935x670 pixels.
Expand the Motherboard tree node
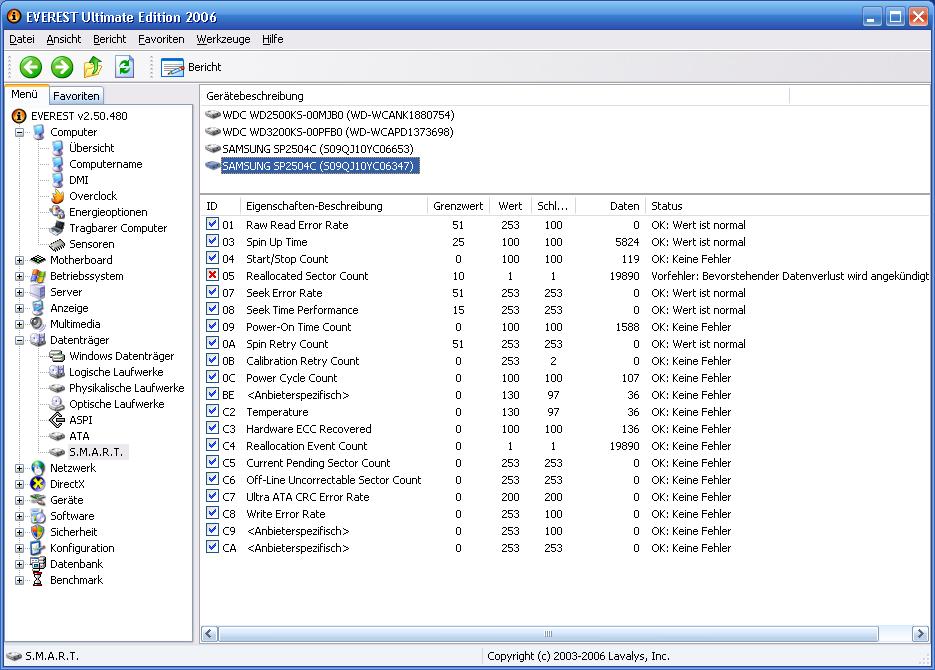20,260
